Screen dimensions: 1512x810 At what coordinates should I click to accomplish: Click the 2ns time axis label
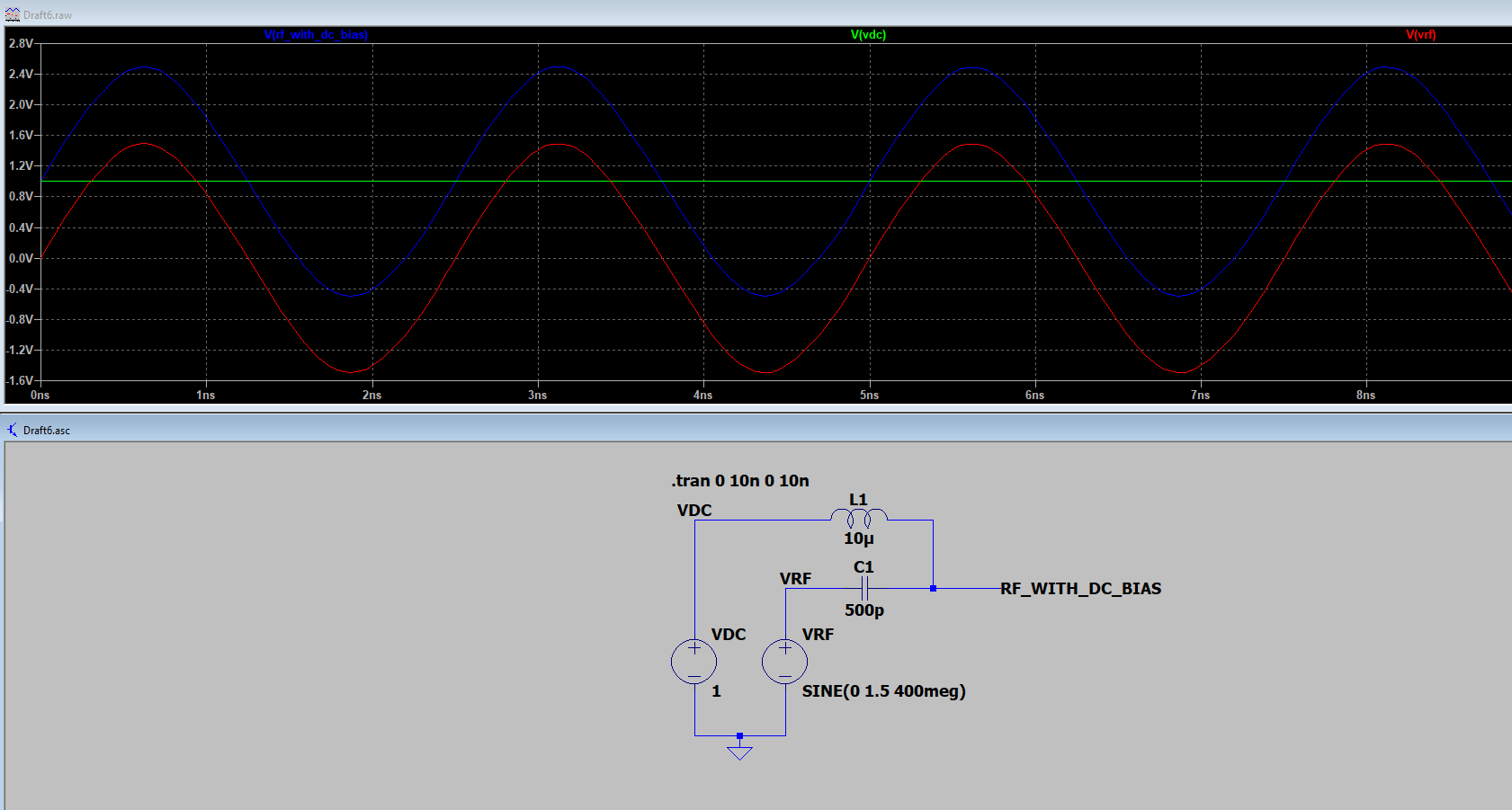[371, 395]
